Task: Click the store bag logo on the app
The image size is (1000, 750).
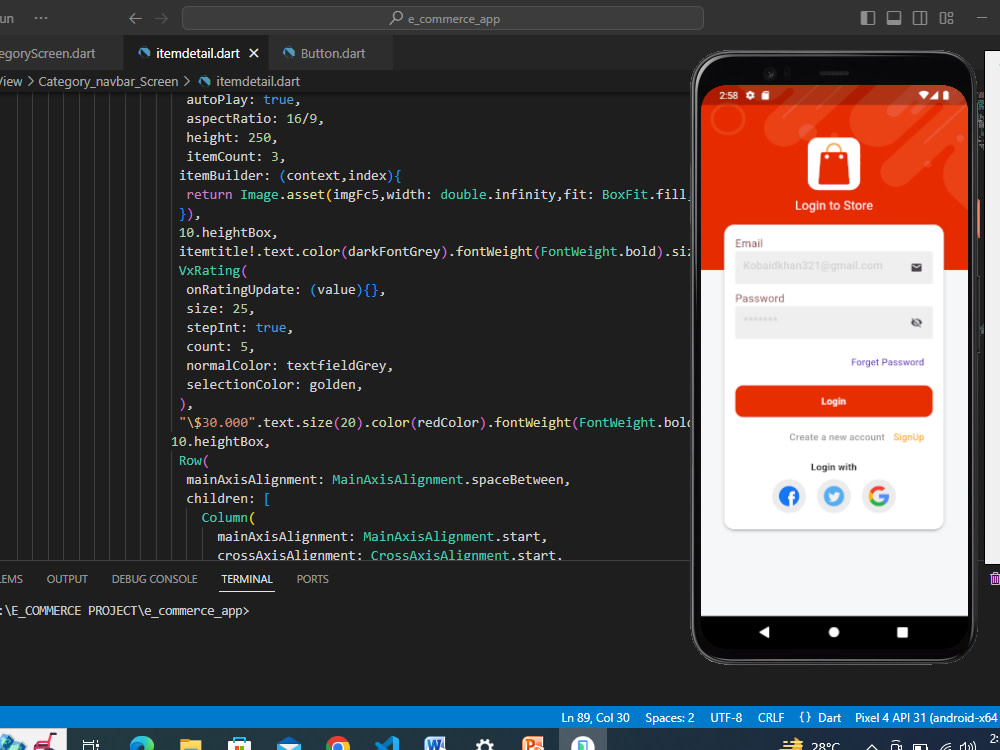Action: (834, 161)
